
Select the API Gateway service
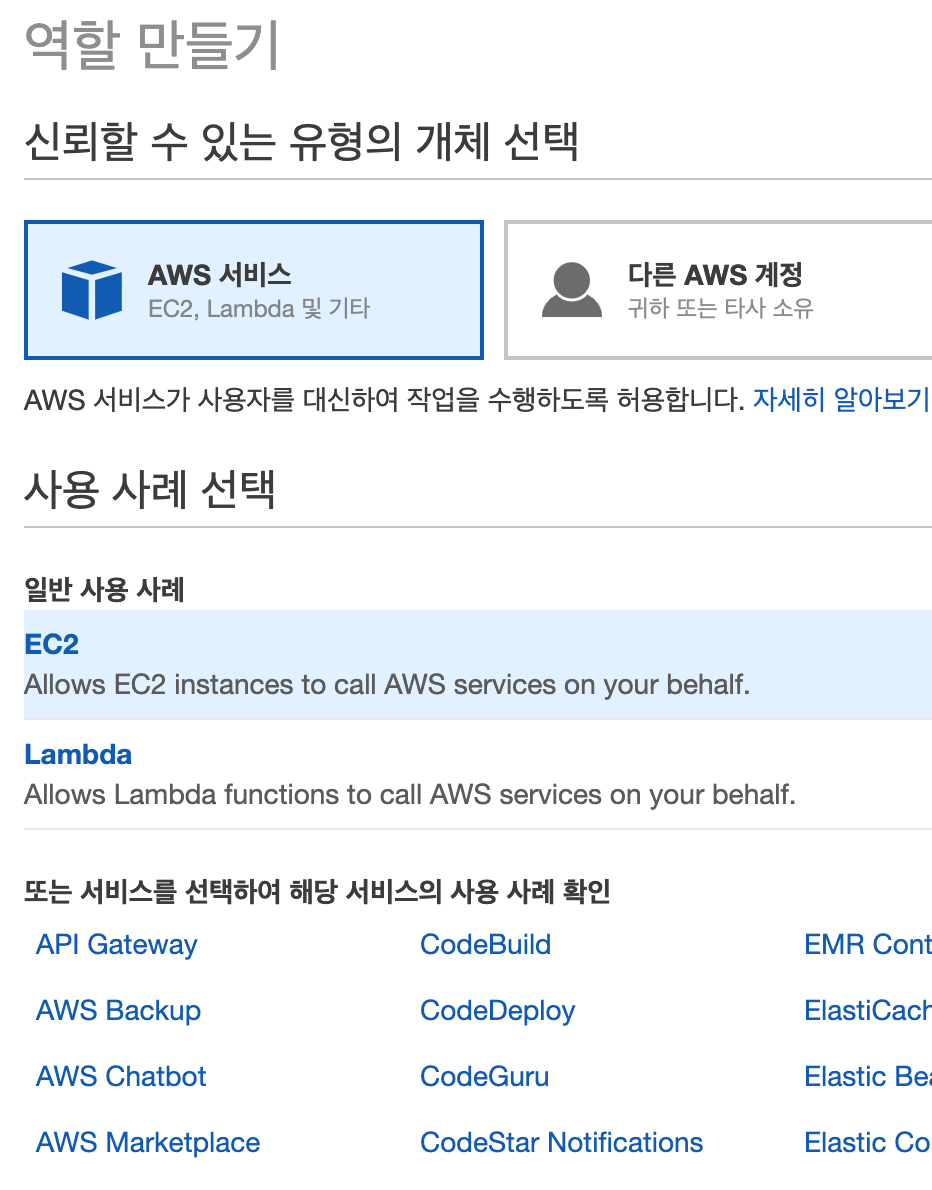(x=117, y=945)
